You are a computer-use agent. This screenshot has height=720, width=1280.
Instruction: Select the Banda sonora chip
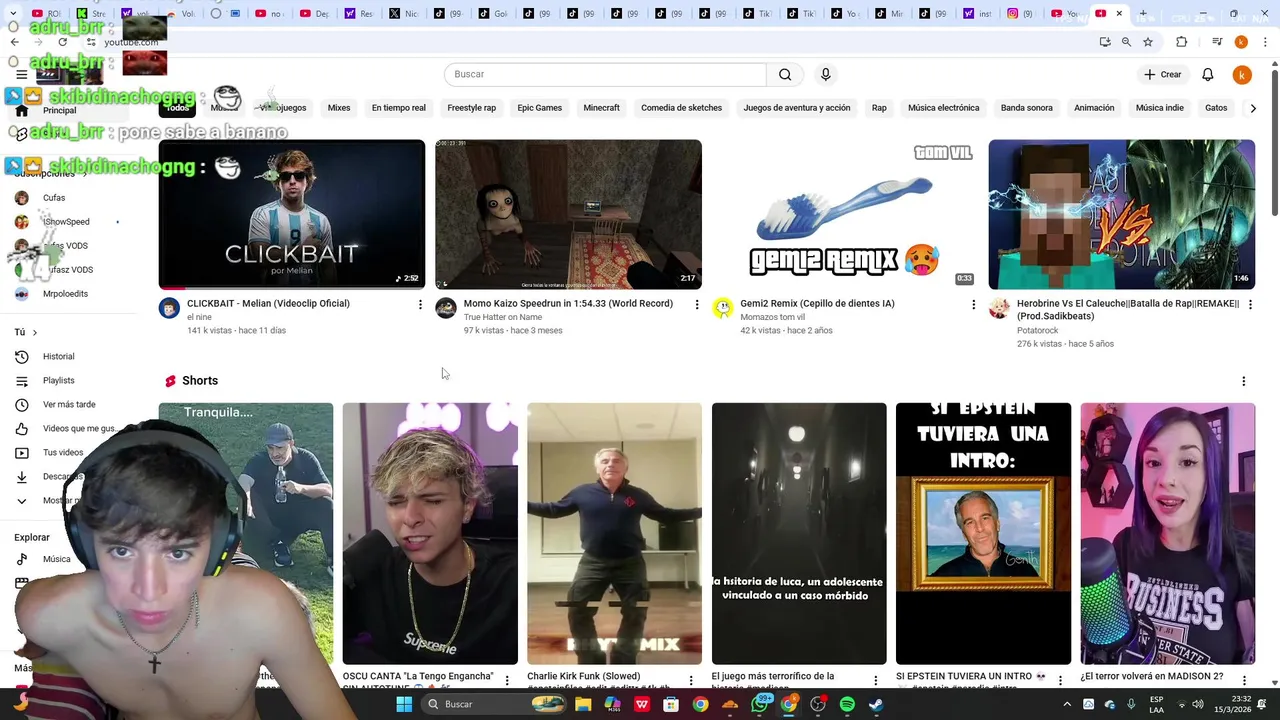tap(1026, 108)
